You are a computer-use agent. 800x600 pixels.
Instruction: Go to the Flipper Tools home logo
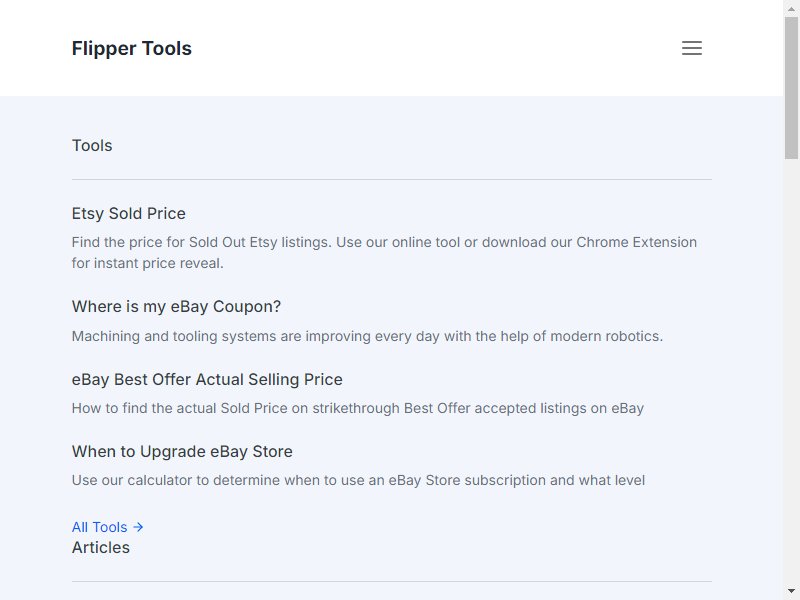point(132,48)
